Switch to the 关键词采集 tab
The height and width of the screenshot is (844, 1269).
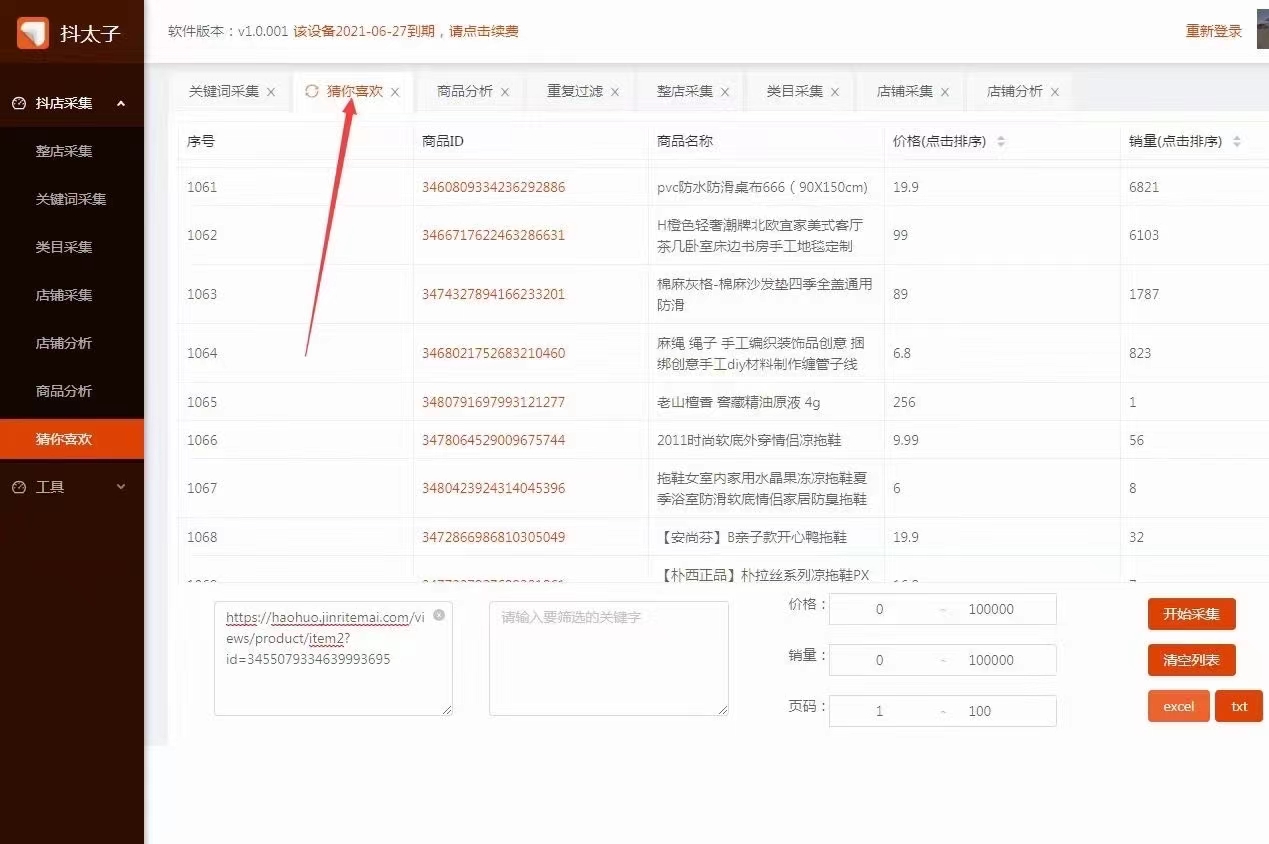[x=222, y=91]
